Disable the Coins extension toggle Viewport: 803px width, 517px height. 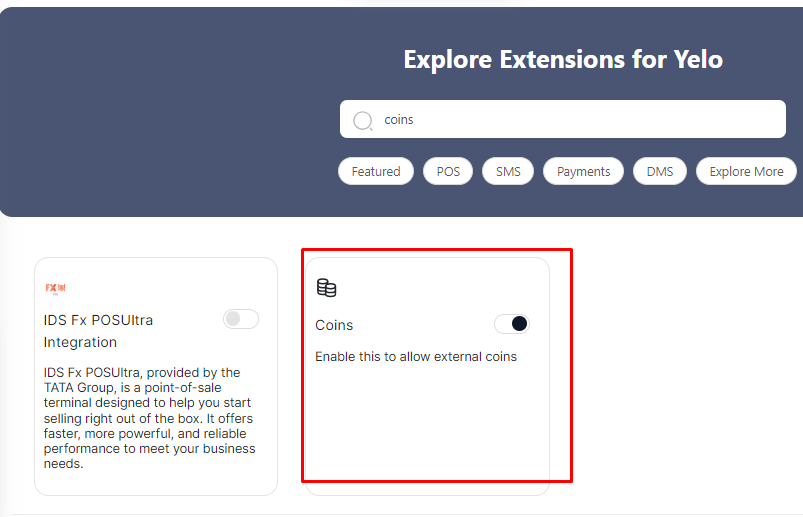[511, 324]
